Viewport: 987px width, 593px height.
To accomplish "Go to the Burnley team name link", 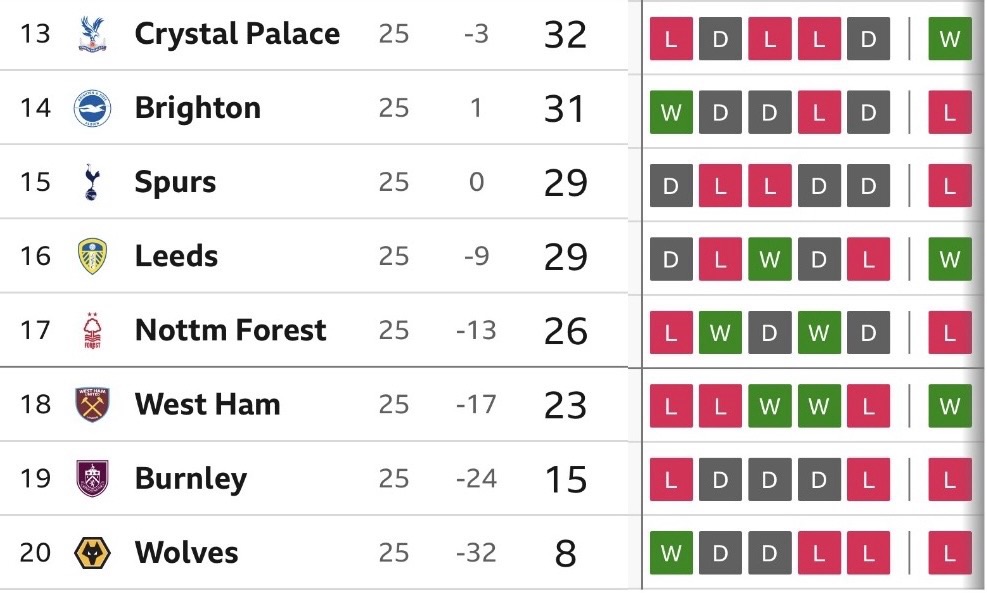I will (190, 479).
